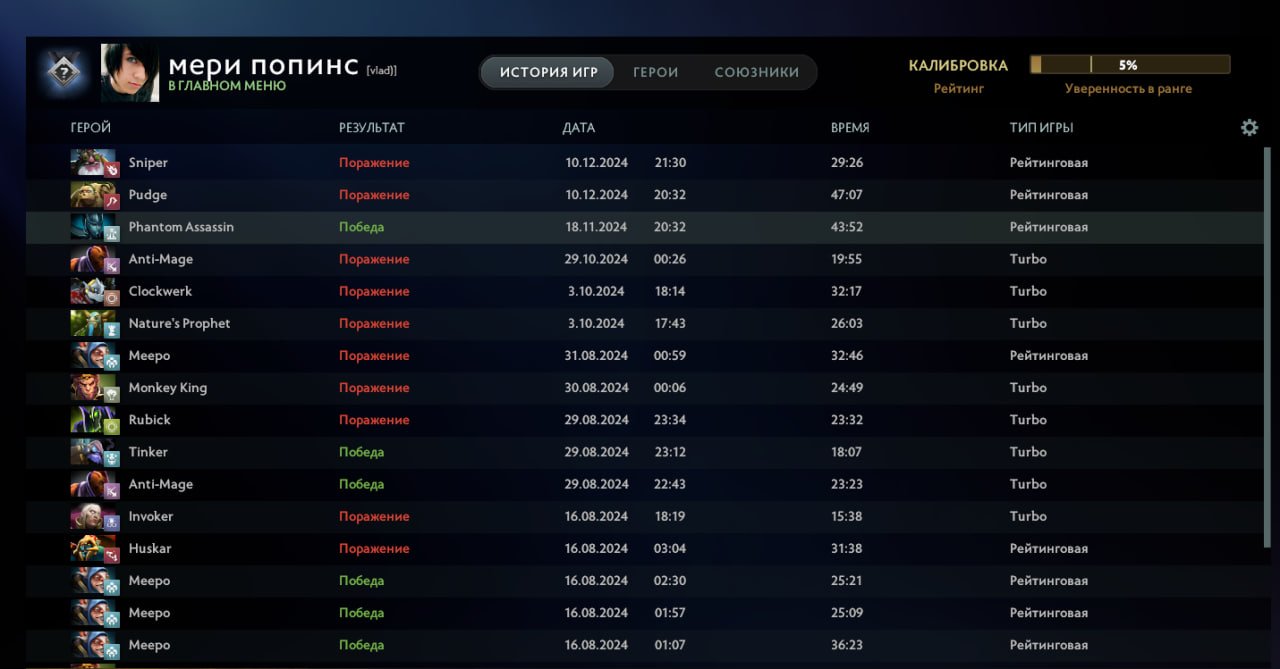
Task: Switch to the Союзники tab
Action: (x=756, y=72)
